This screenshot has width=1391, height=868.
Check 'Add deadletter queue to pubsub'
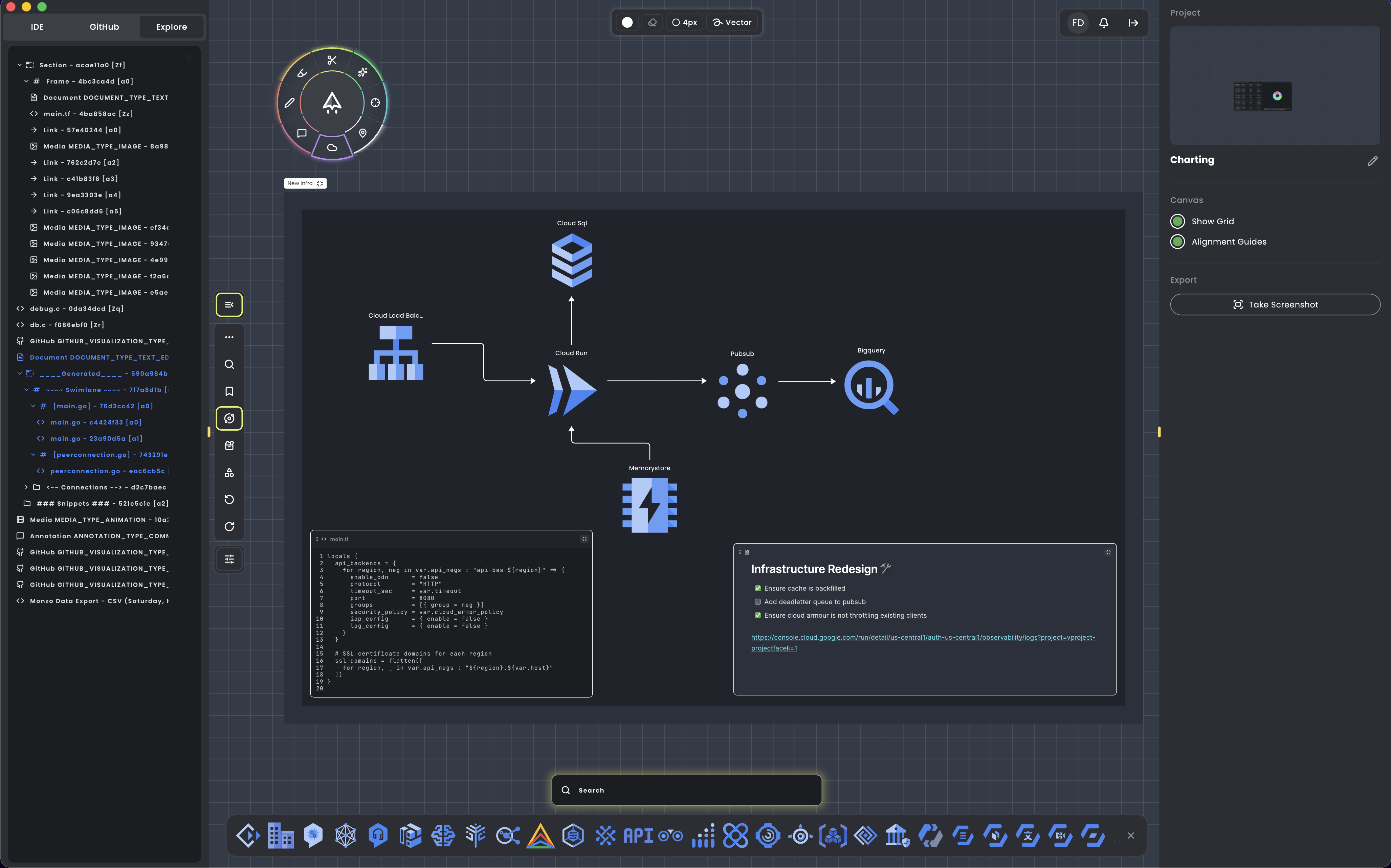[x=757, y=602]
